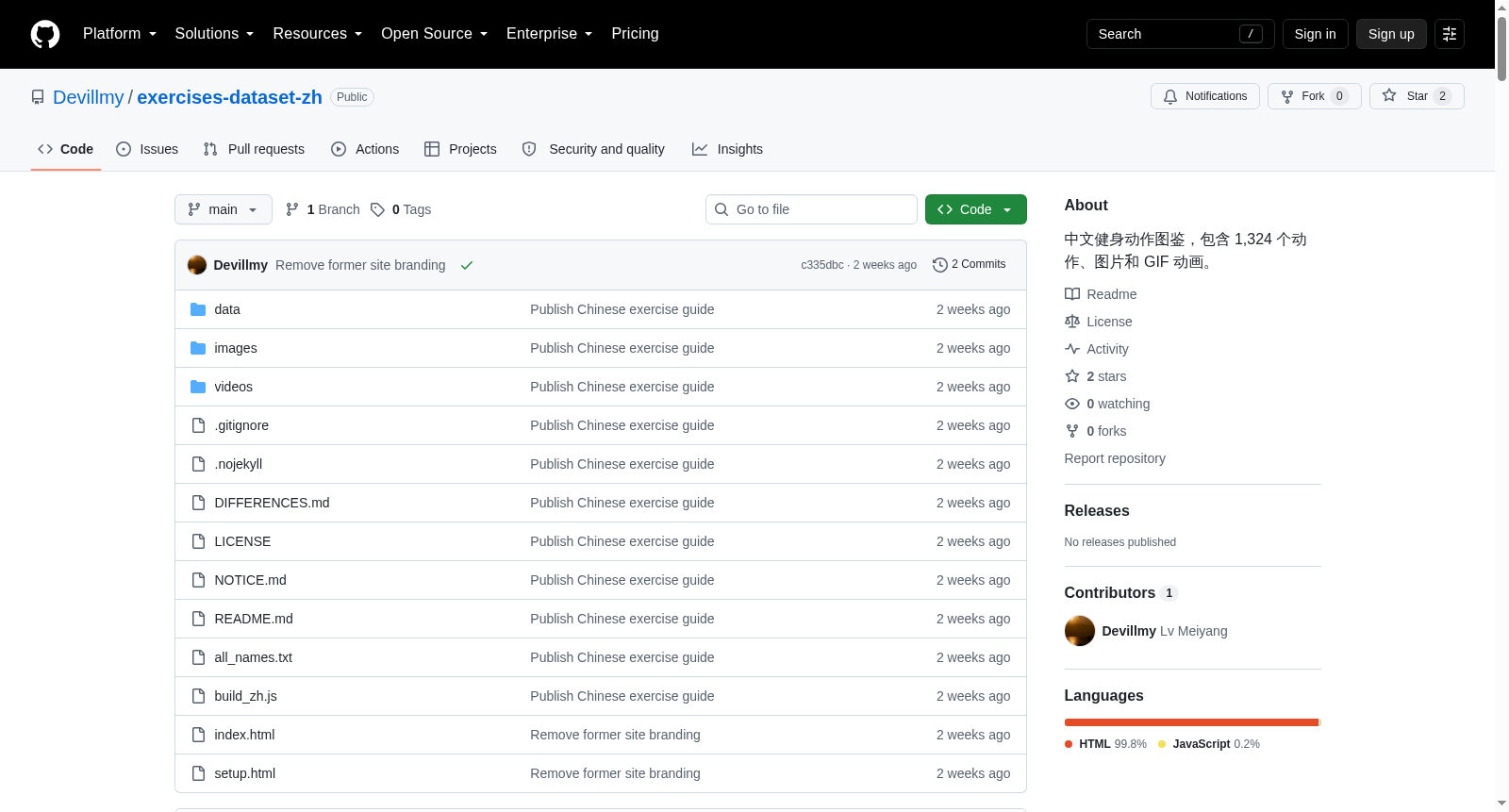
Task: Open the DIFFERENCES.md file
Action: click(272, 503)
